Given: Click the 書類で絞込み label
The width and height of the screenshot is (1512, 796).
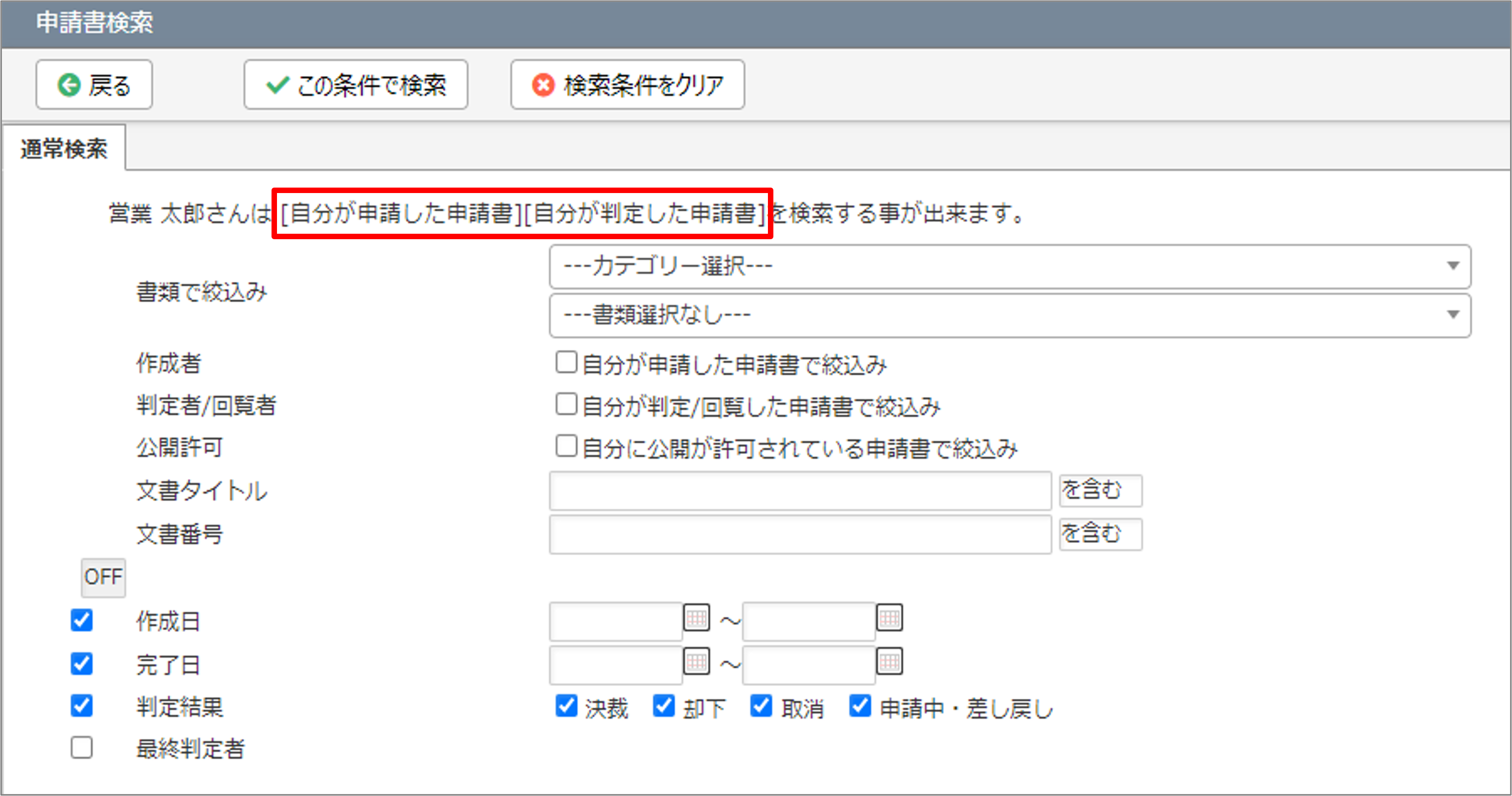Looking at the screenshot, I should point(202,291).
